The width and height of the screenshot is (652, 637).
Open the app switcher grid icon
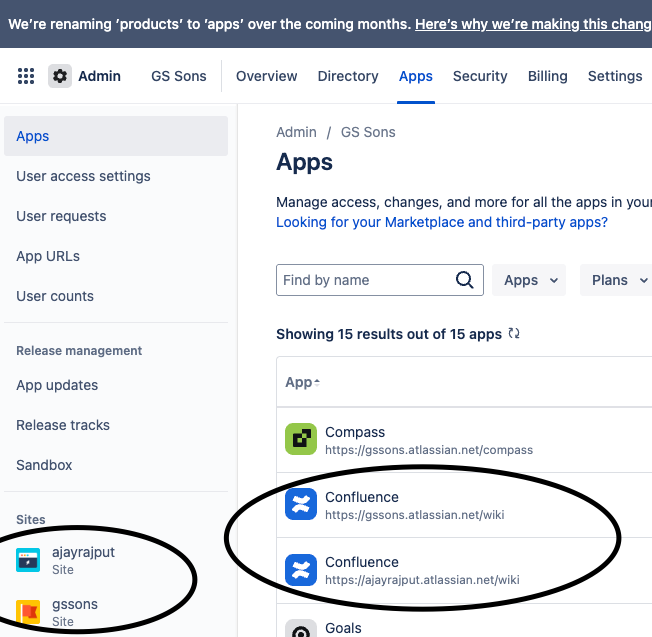tap(26, 76)
